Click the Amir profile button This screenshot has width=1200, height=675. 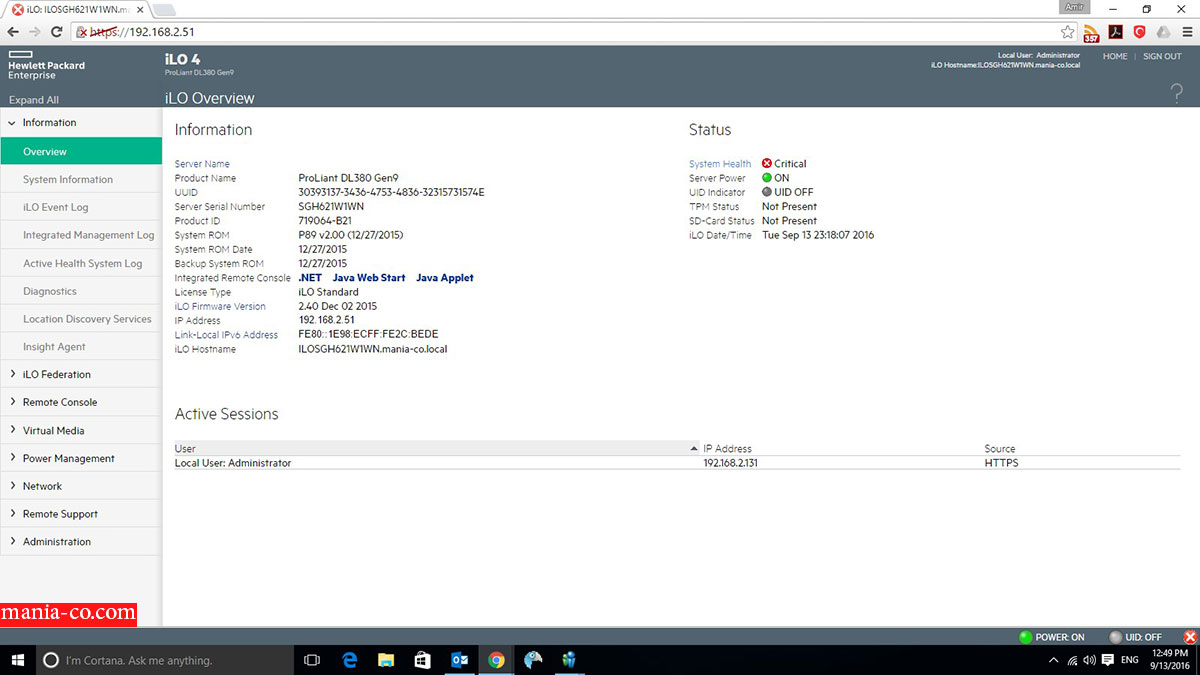[x=1075, y=7]
